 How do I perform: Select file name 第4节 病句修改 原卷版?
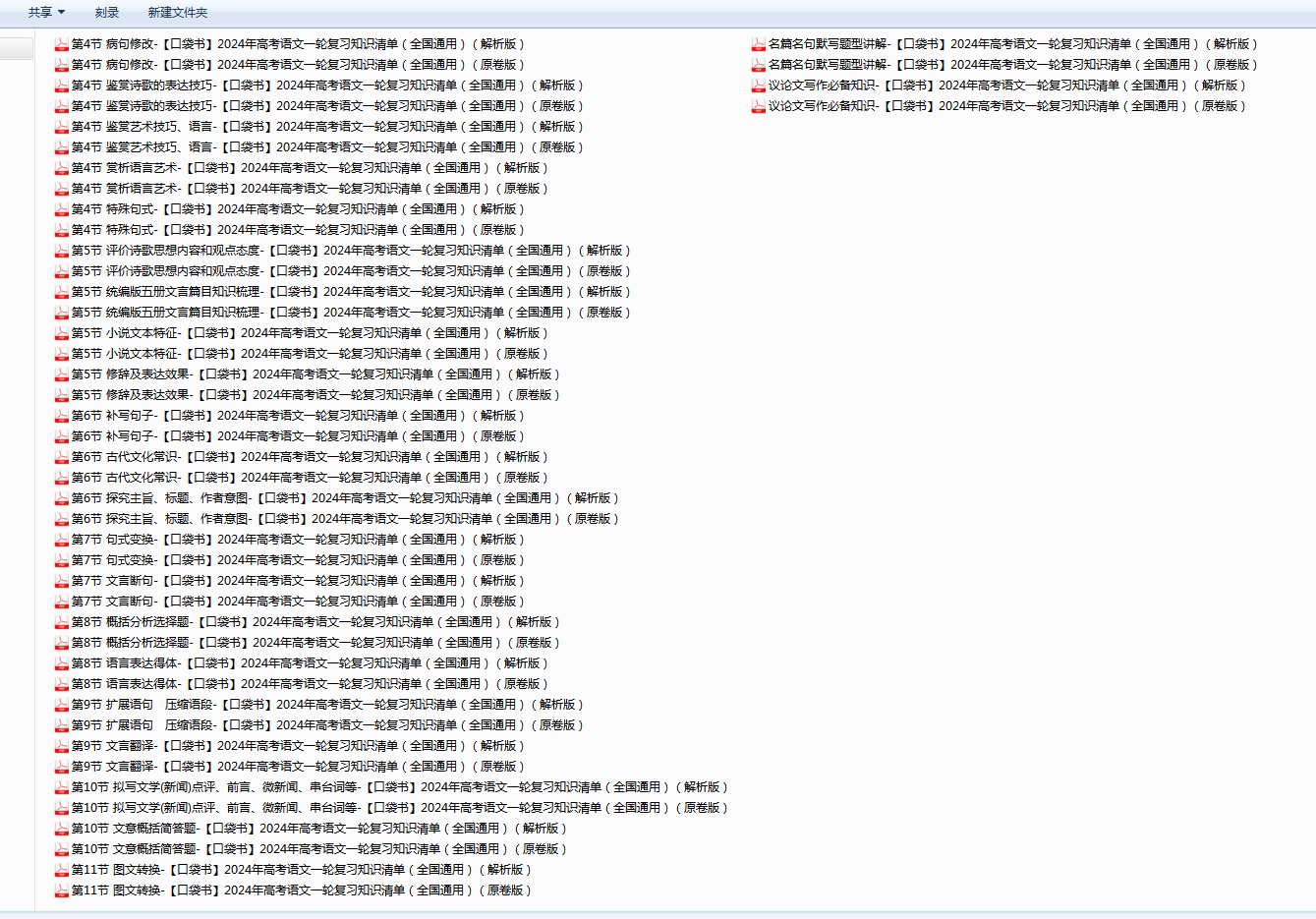click(298, 65)
